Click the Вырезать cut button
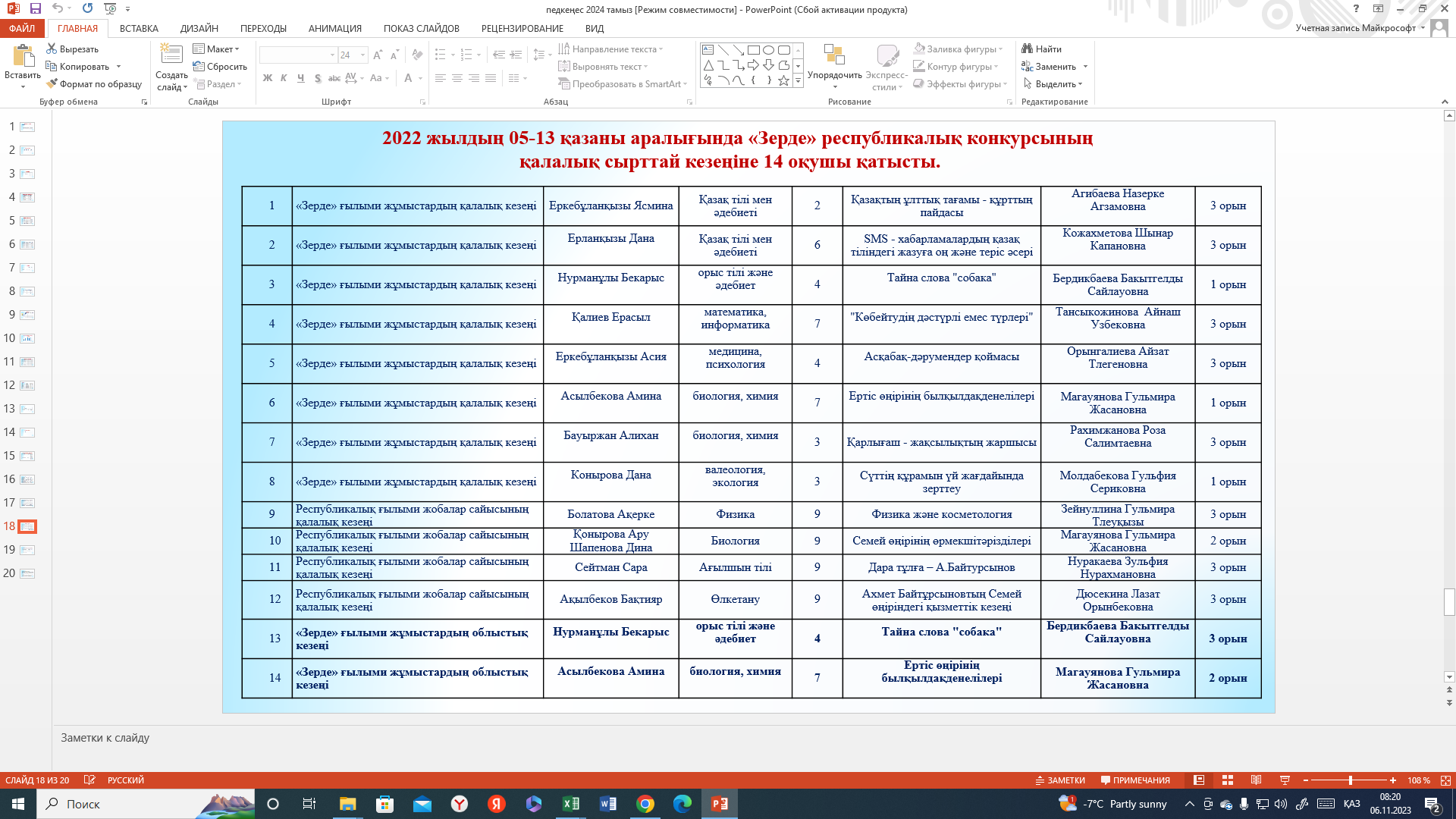This screenshot has width=1456, height=819. (x=73, y=49)
